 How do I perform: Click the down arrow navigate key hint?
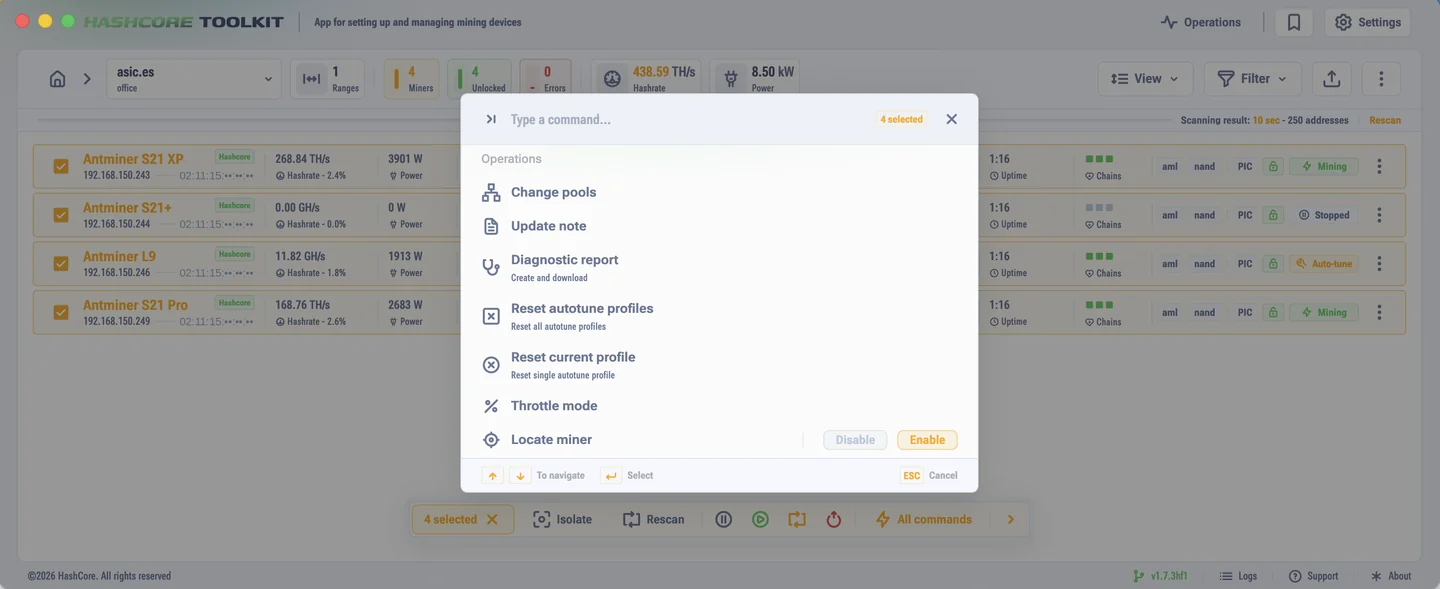(x=519, y=476)
